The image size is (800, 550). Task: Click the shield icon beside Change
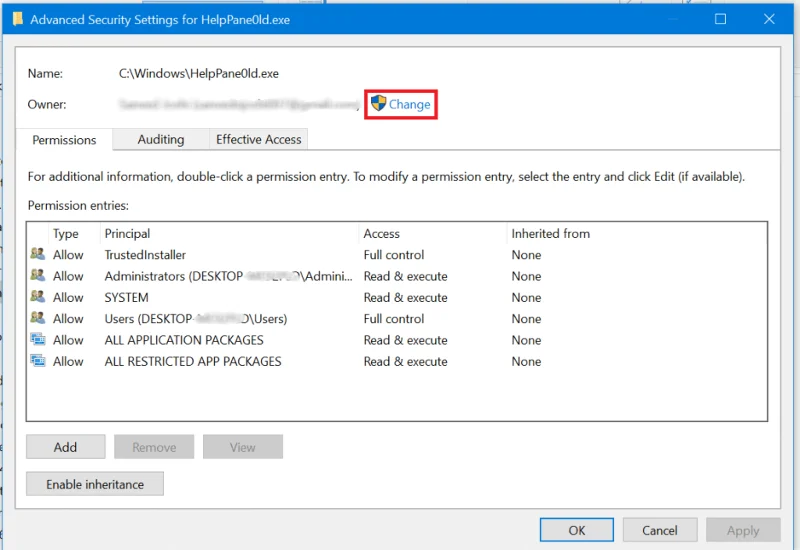tap(378, 103)
